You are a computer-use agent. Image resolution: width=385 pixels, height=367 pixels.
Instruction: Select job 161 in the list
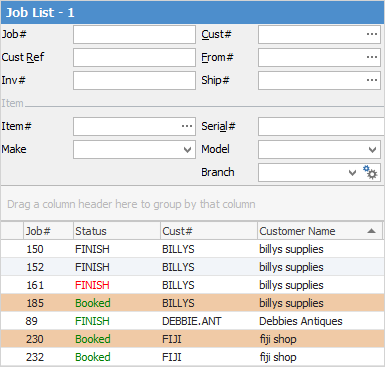[192, 285]
